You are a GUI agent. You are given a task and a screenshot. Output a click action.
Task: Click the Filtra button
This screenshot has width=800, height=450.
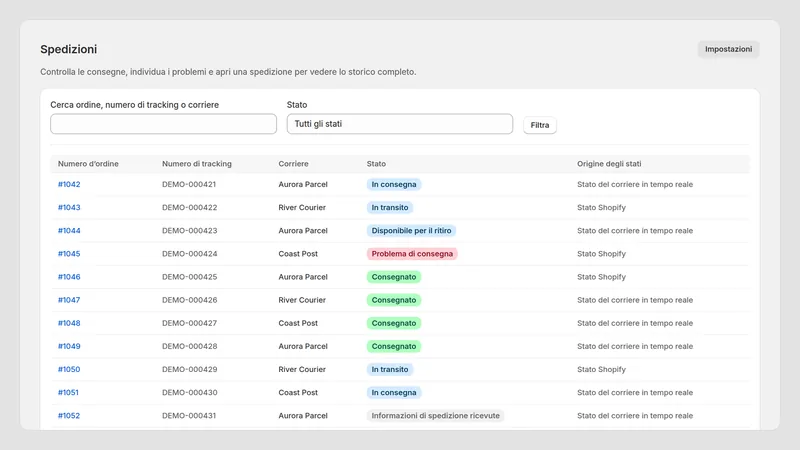coord(539,125)
